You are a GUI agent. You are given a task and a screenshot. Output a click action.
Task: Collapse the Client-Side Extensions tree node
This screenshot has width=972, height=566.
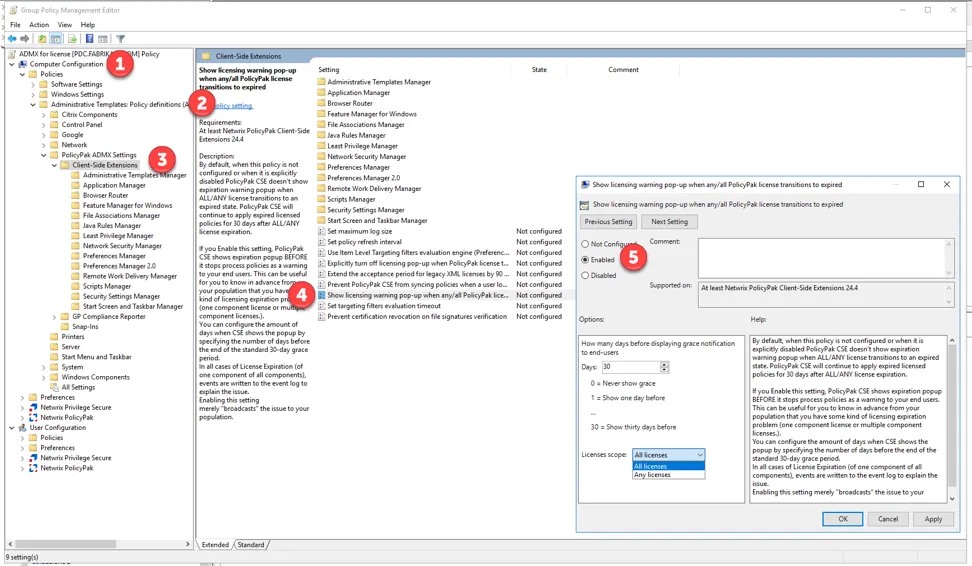tap(54, 165)
